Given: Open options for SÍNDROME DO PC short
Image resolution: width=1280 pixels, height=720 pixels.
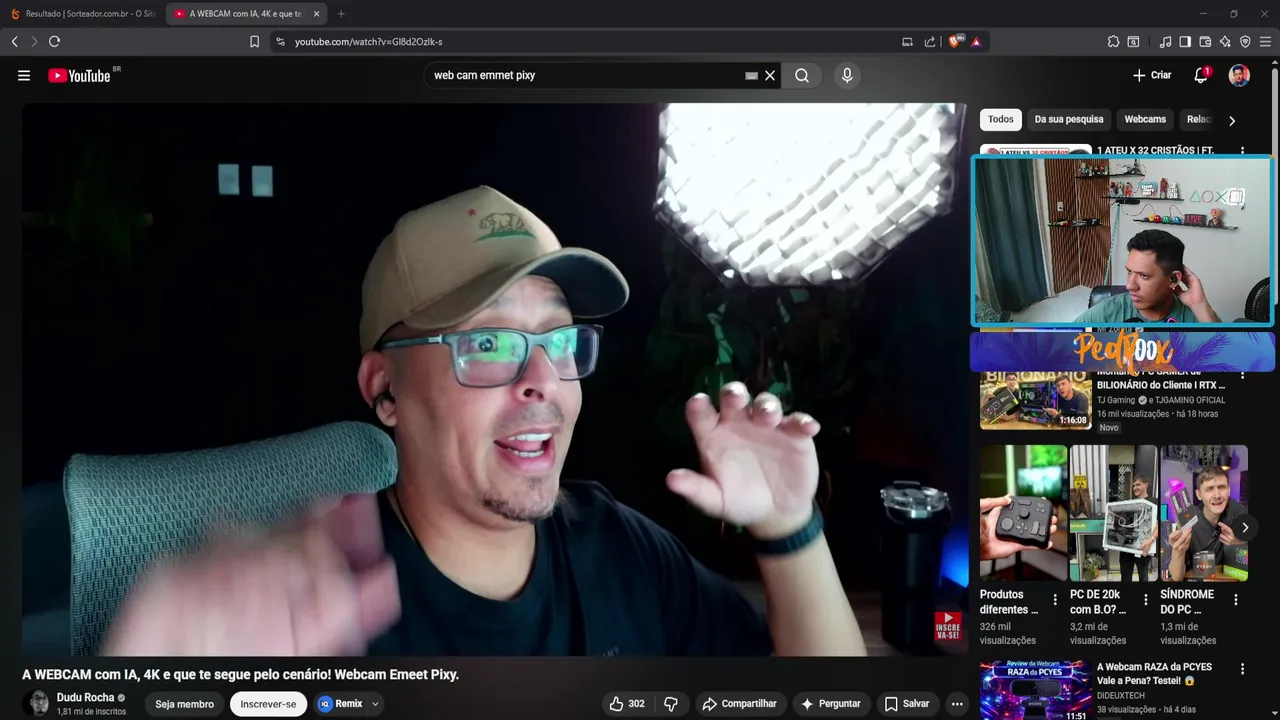Looking at the screenshot, I should (x=1236, y=600).
